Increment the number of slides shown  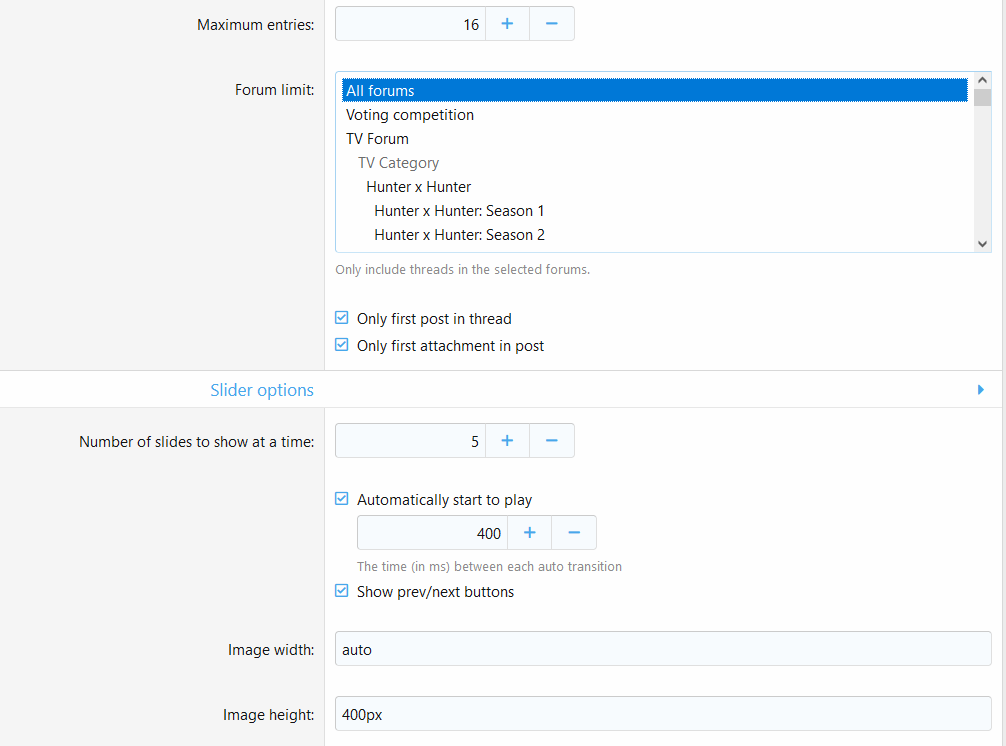point(507,440)
